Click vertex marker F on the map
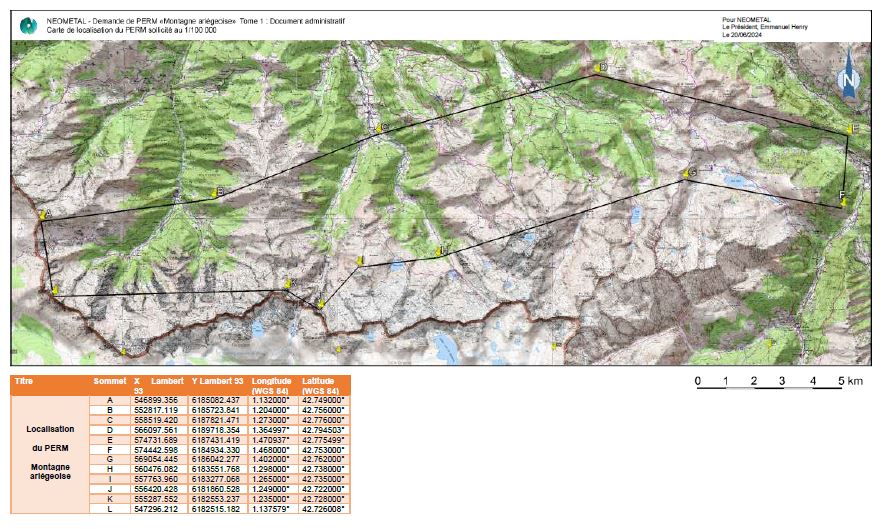This screenshot has height=529, width=884. (x=843, y=198)
